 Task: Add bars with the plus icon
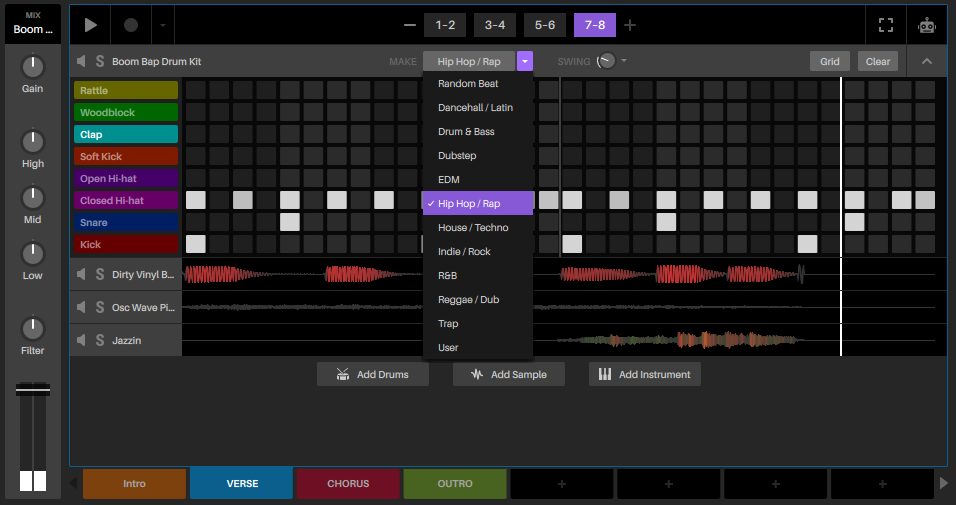[630, 25]
